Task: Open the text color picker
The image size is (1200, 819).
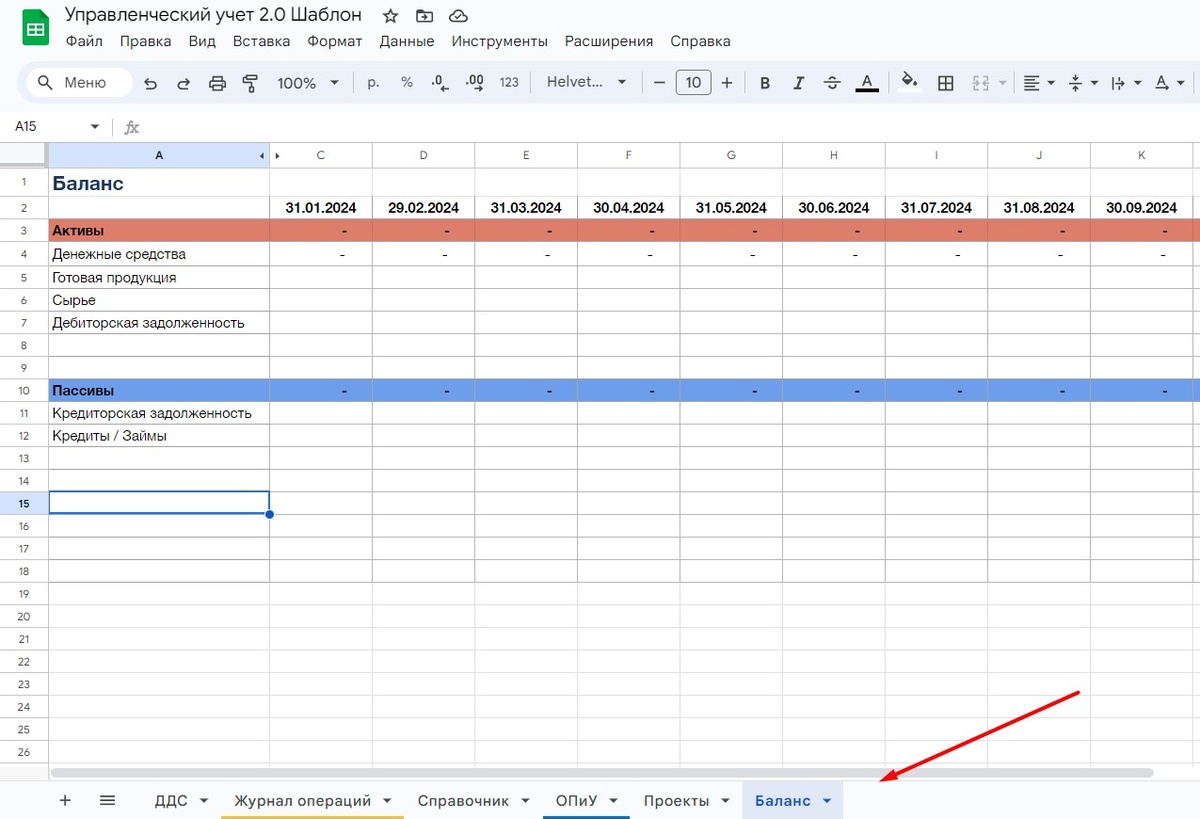Action: tap(867, 83)
